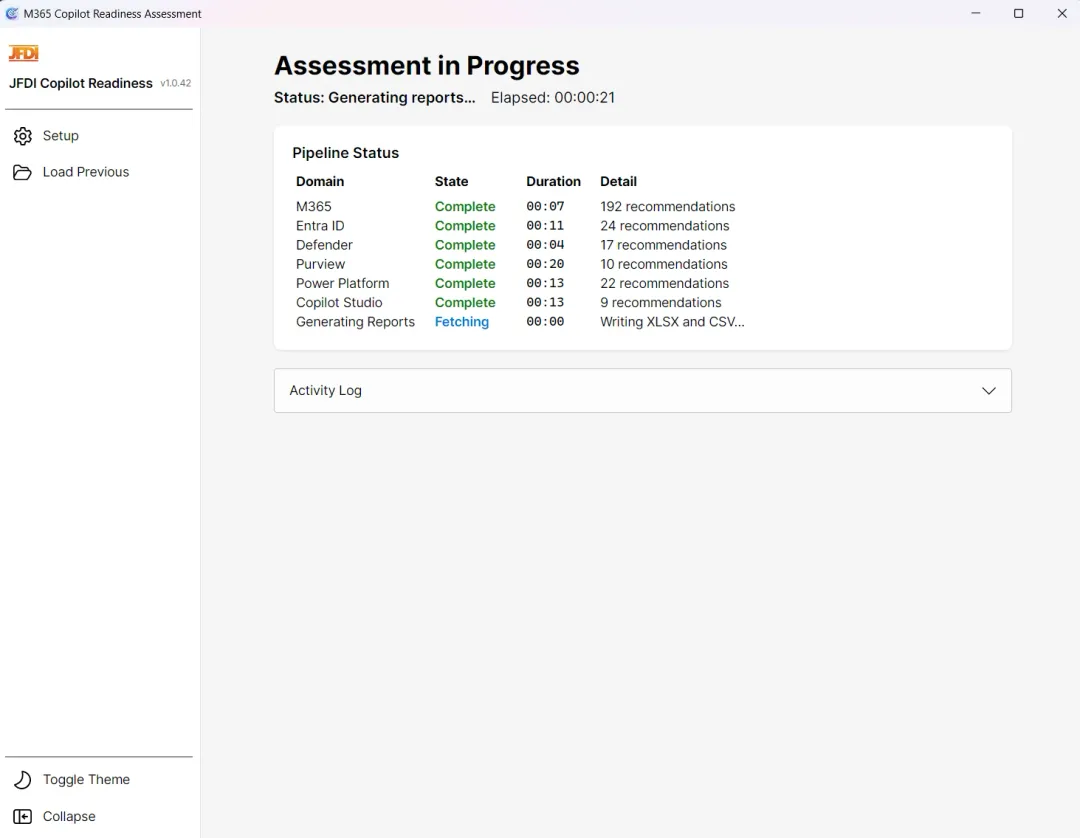Click the JFDI logo in sidebar

coord(23,53)
